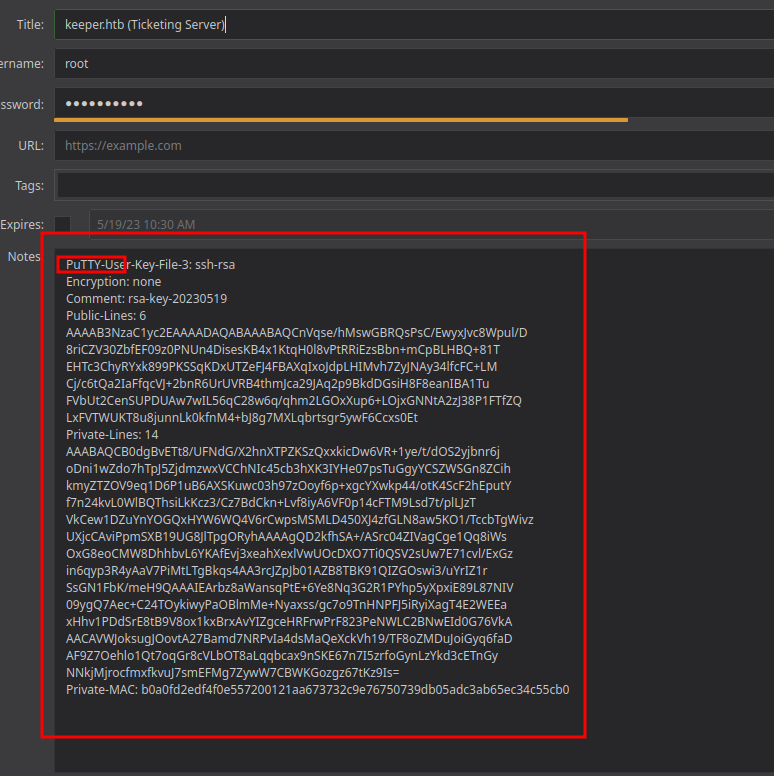This screenshot has width=774, height=776.
Task: Click the key line starting AAABAQCB0dgBvETt8
Action: pos(283,451)
